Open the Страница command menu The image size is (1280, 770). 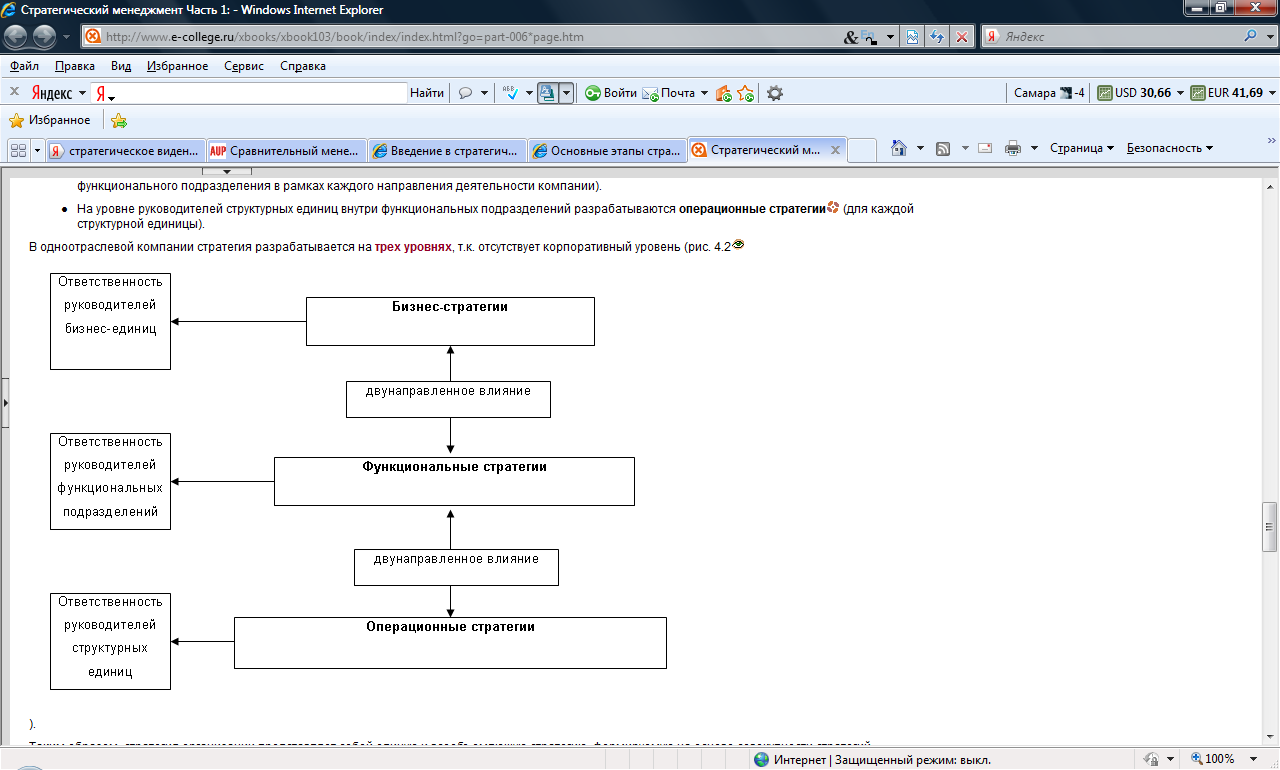point(1082,148)
